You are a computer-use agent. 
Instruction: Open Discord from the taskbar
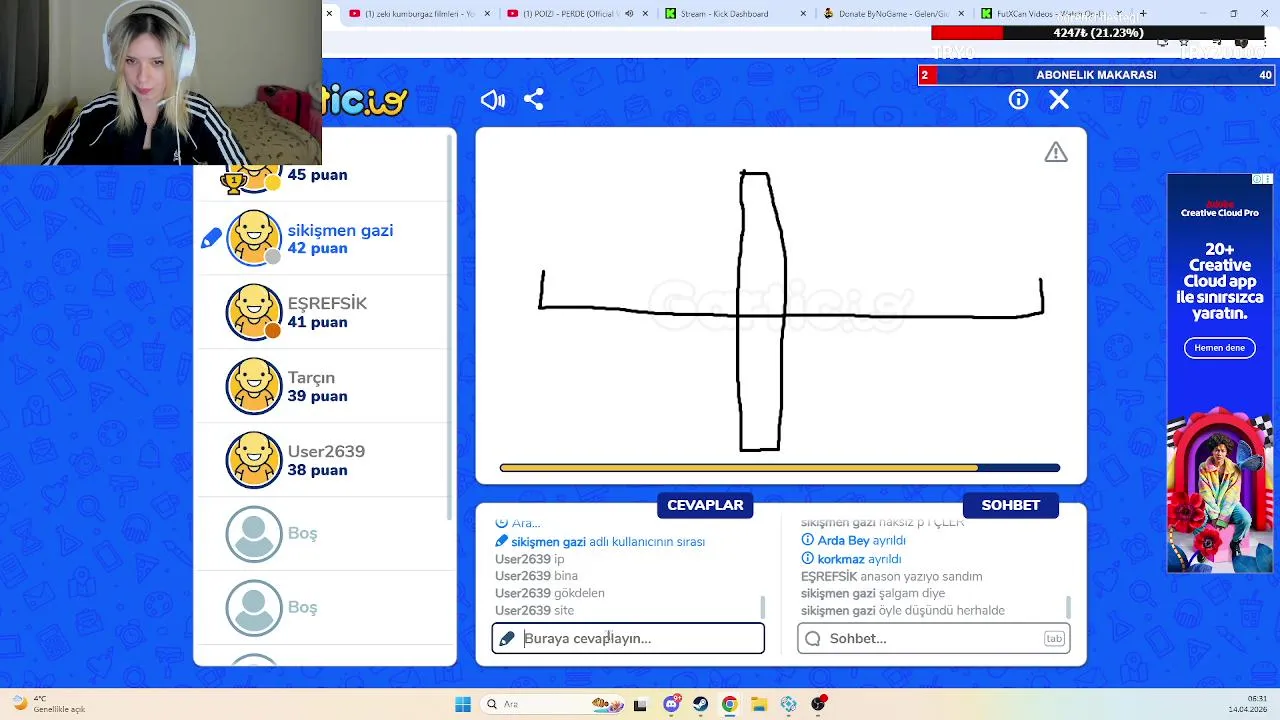[671, 704]
